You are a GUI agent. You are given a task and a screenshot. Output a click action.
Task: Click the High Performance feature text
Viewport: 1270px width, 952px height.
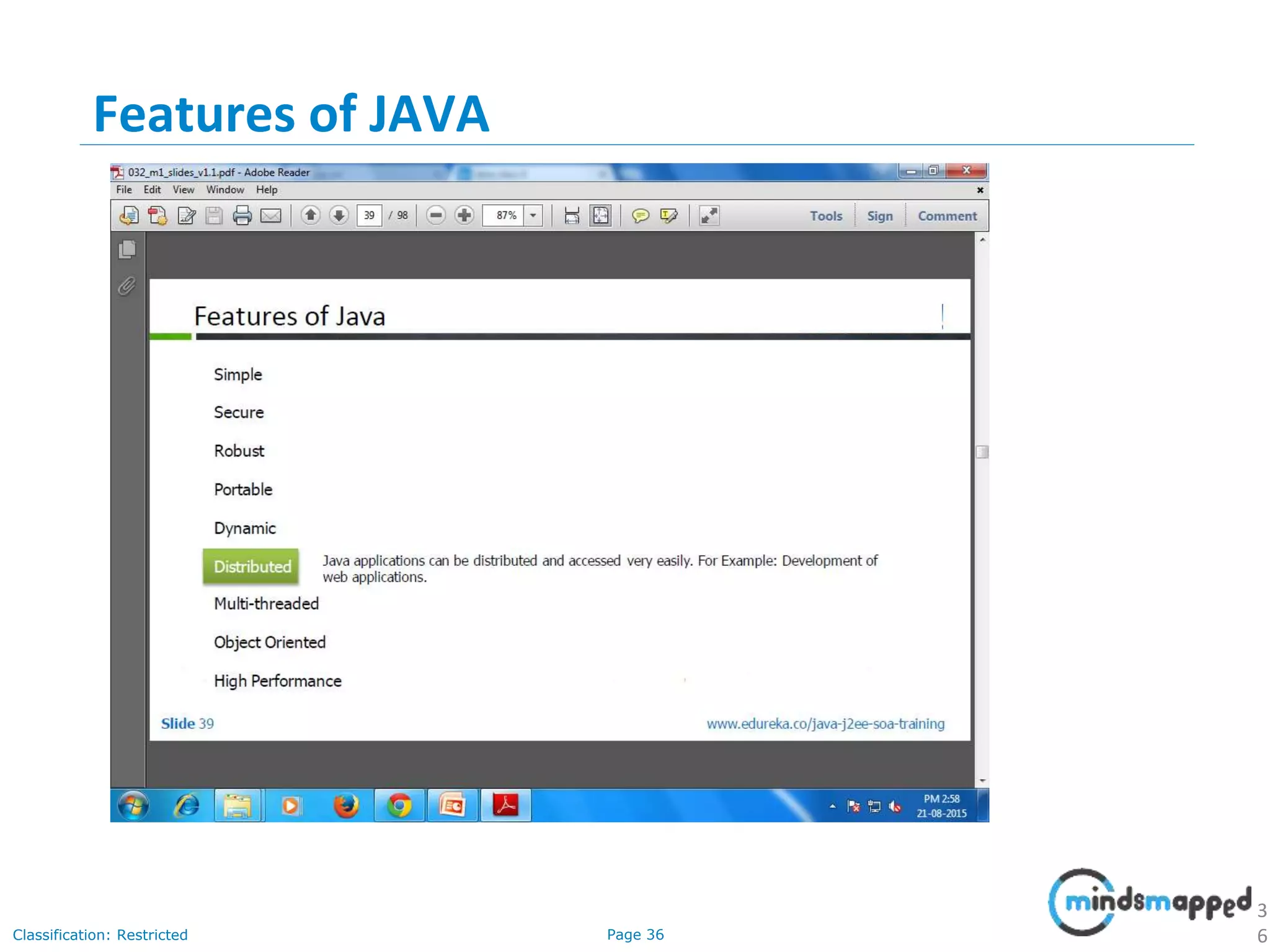(x=277, y=681)
